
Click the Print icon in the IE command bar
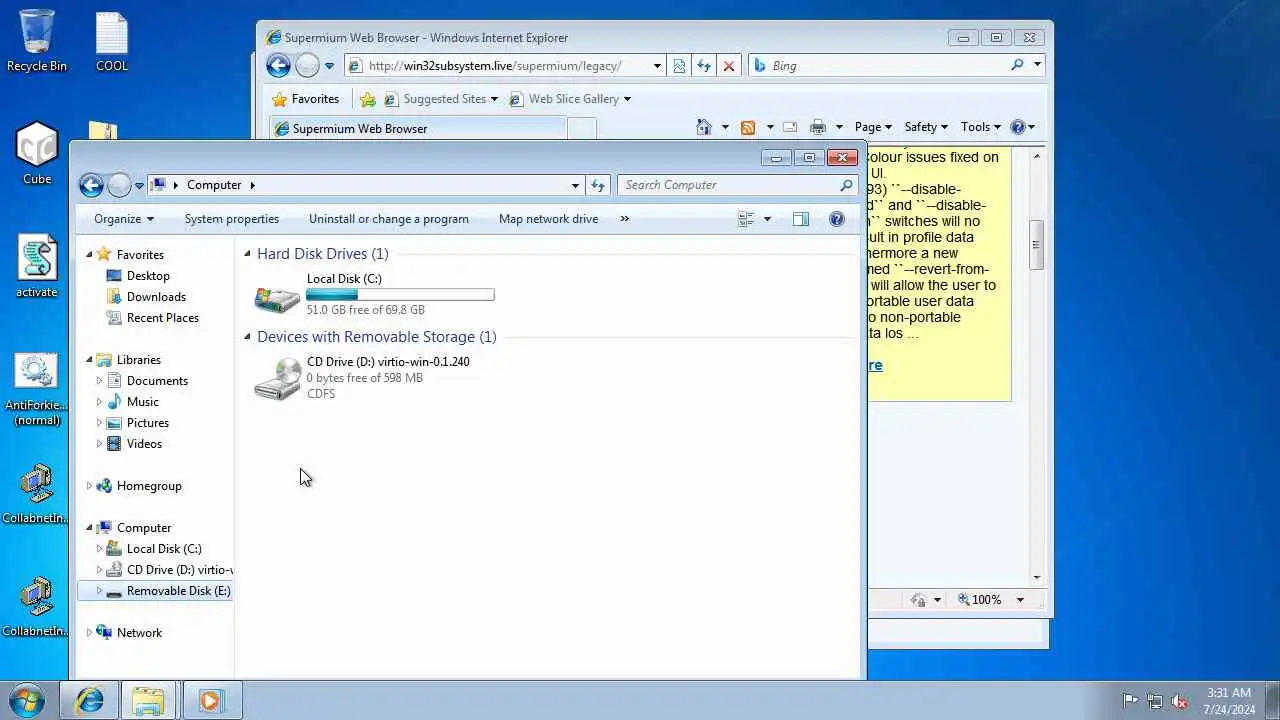click(818, 127)
